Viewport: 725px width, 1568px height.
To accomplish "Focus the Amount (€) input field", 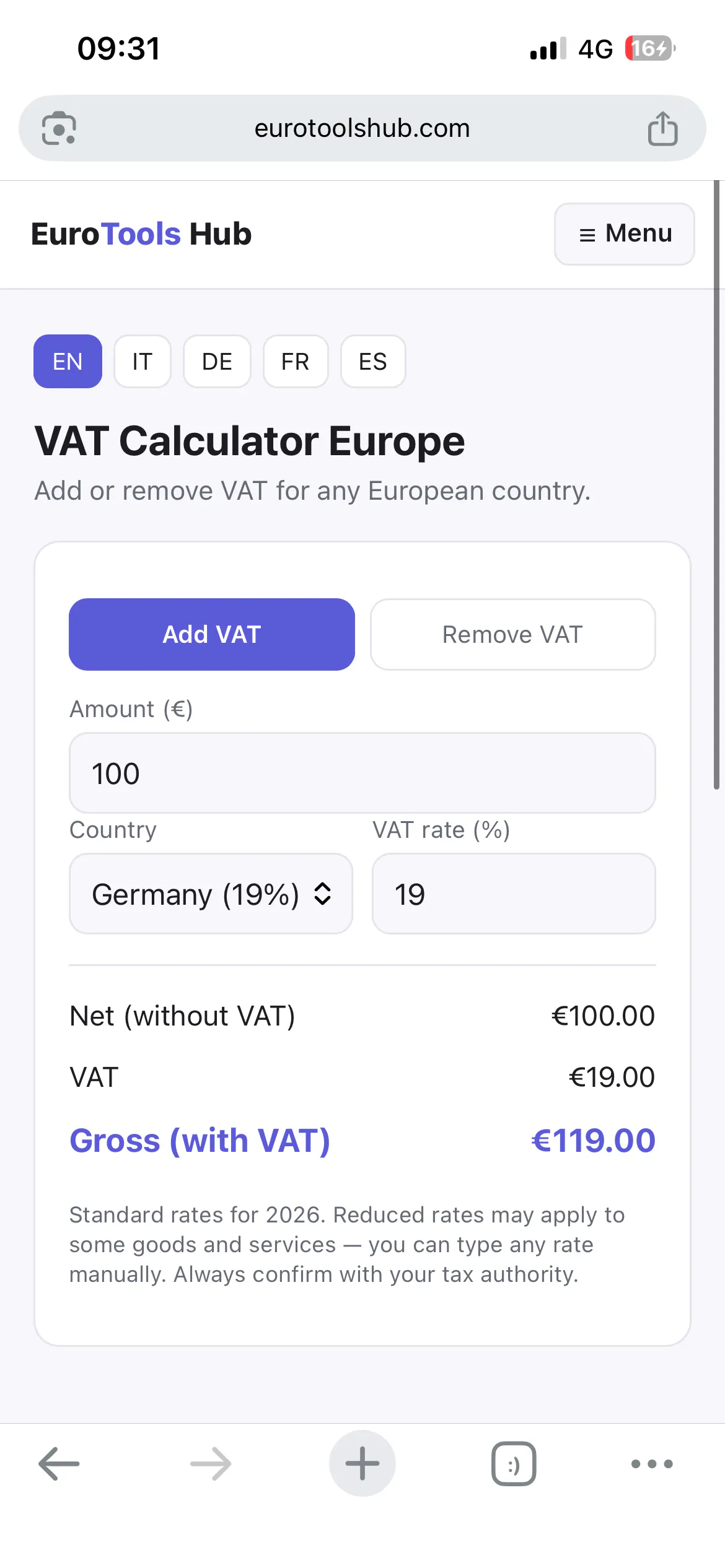I will (362, 773).
